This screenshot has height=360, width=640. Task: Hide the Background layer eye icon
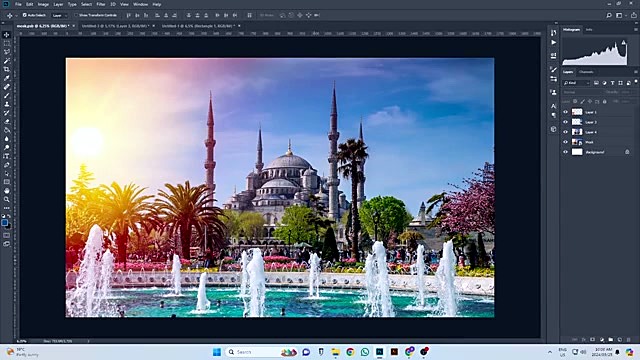(x=566, y=152)
